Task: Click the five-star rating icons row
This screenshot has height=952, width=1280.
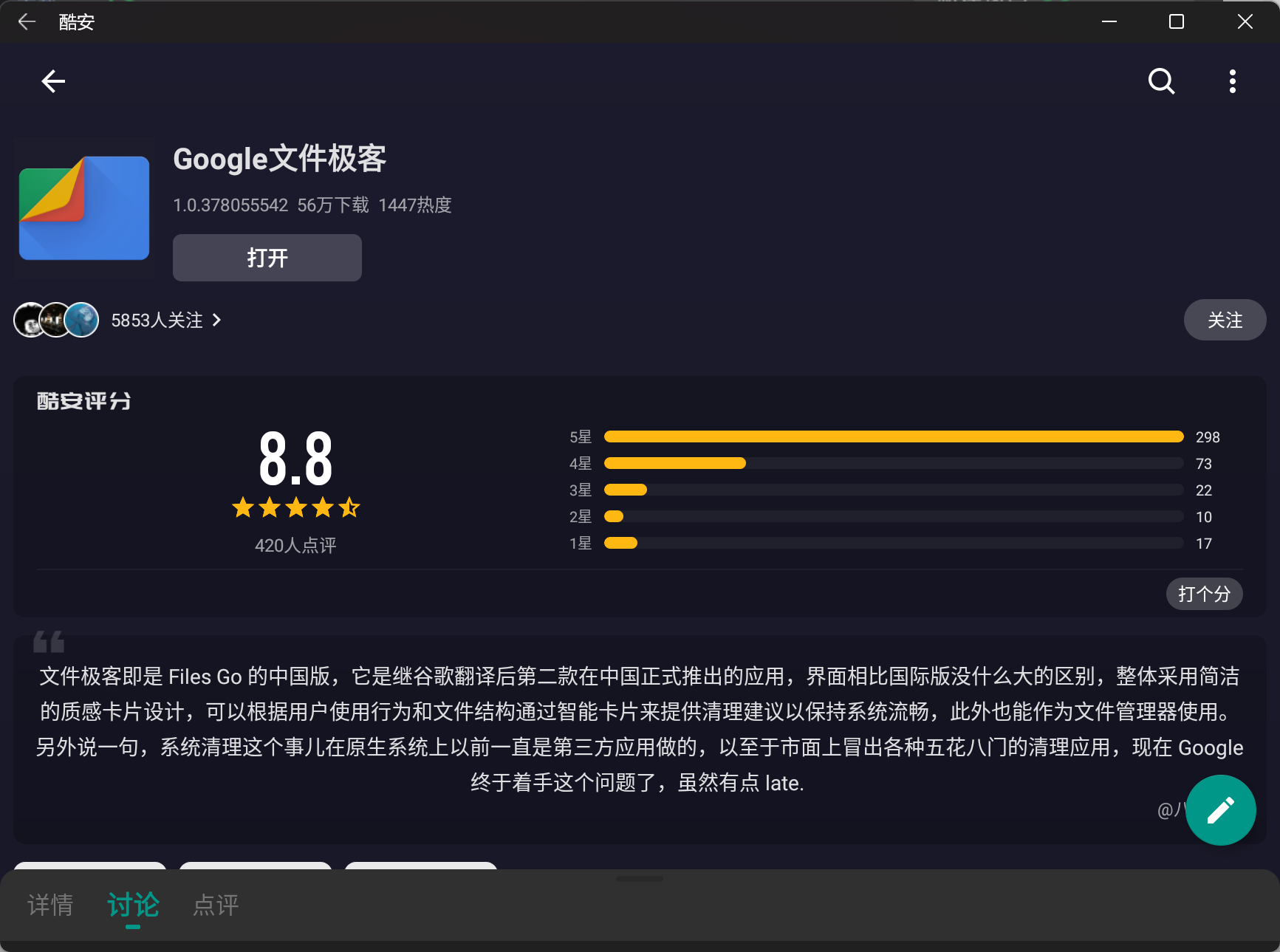Action: click(x=295, y=507)
